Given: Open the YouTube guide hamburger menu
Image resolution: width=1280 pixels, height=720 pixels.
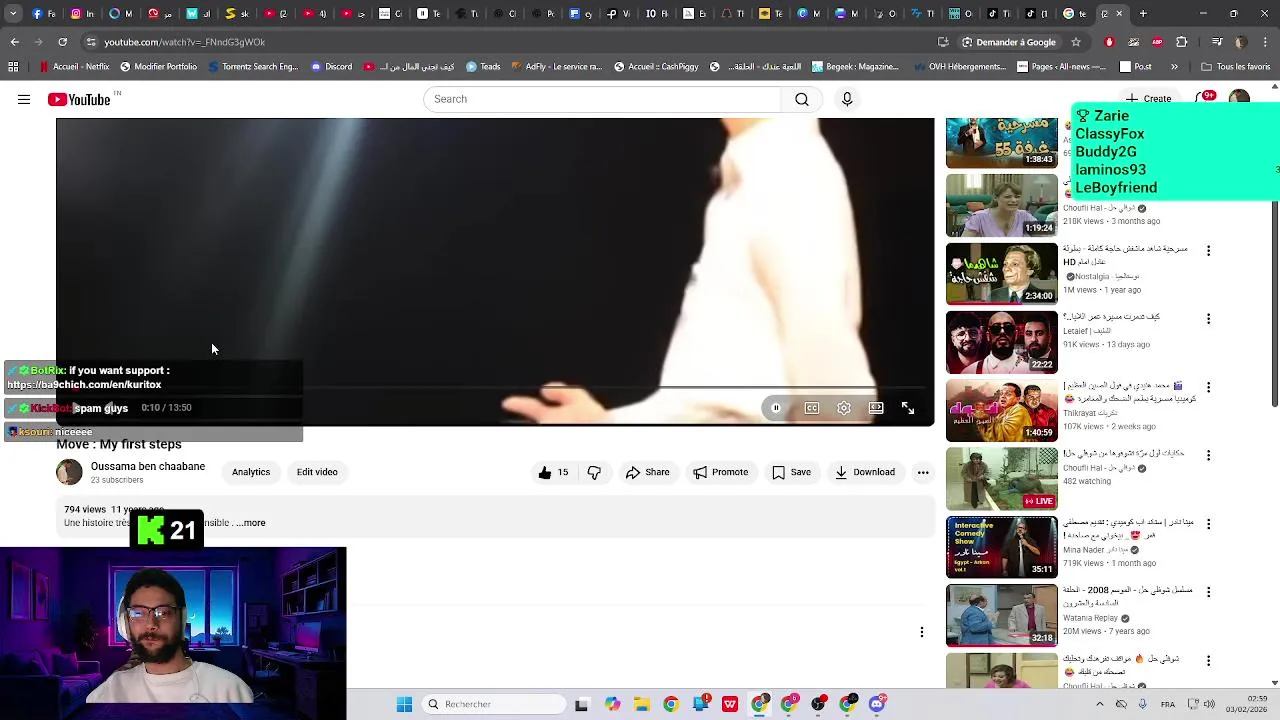Looking at the screenshot, I should coord(24,99).
